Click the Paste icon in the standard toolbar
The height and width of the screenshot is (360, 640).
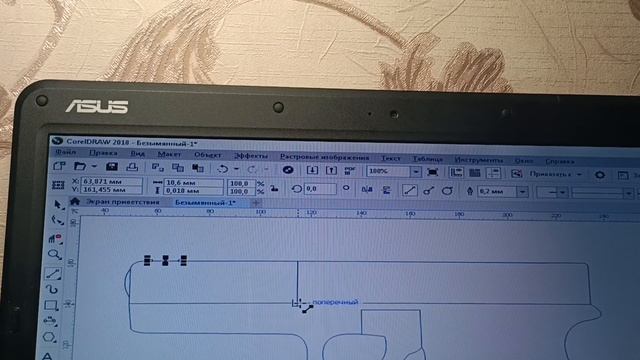coord(198,168)
